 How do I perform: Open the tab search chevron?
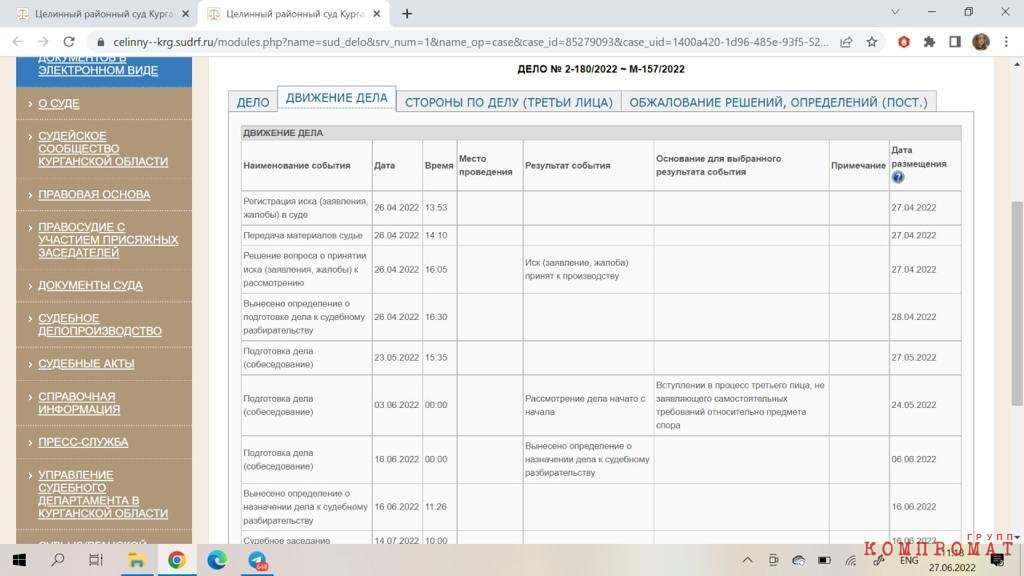895,12
